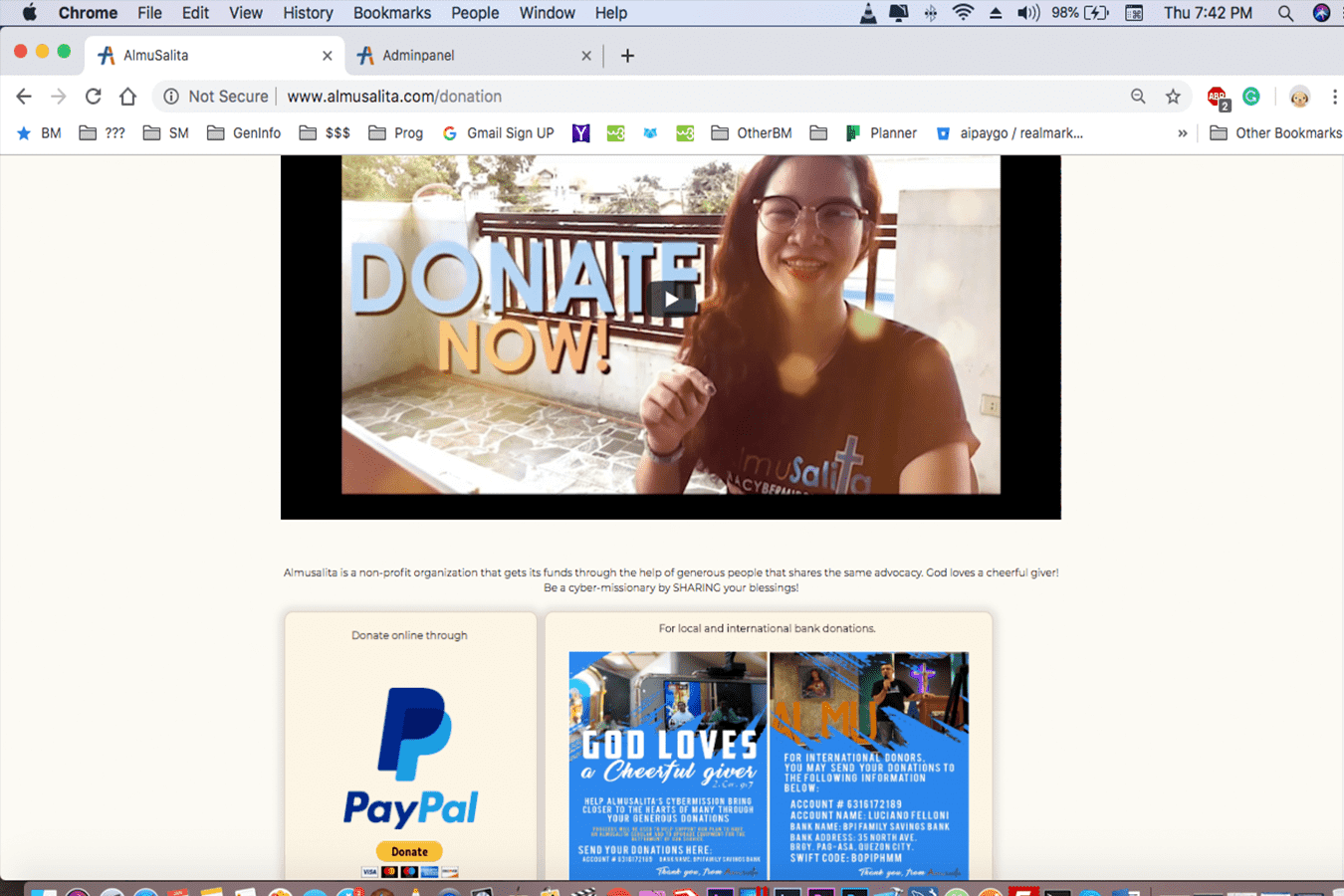
Task: Open Siri from the menu bar
Action: [1321, 13]
